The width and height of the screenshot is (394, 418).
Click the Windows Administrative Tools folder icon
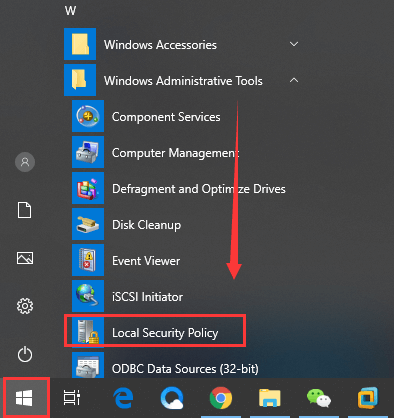tap(80, 80)
